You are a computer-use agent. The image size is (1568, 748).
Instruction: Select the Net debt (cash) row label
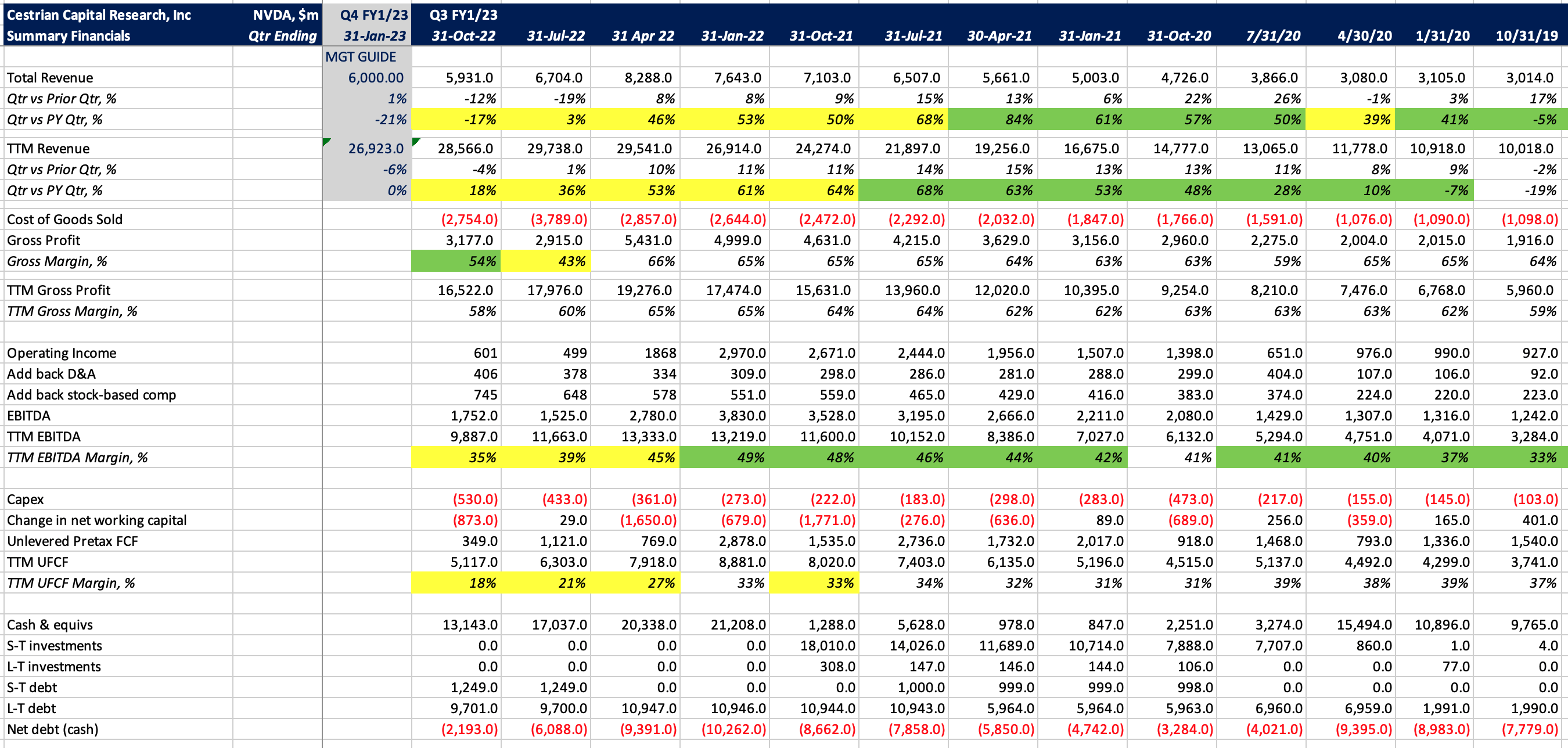(52, 729)
